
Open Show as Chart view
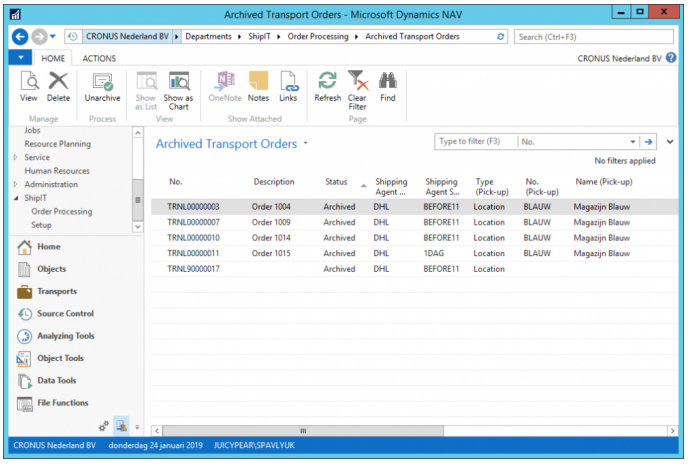tap(178, 85)
